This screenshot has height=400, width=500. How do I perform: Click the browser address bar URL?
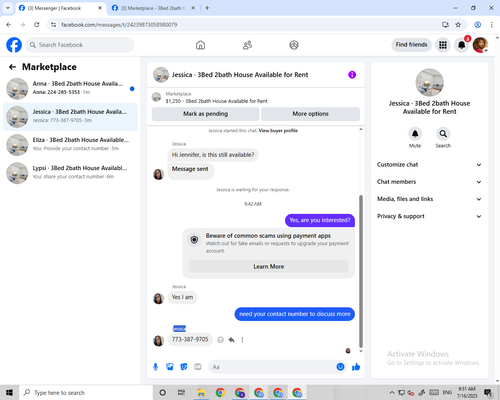tap(119, 25)
